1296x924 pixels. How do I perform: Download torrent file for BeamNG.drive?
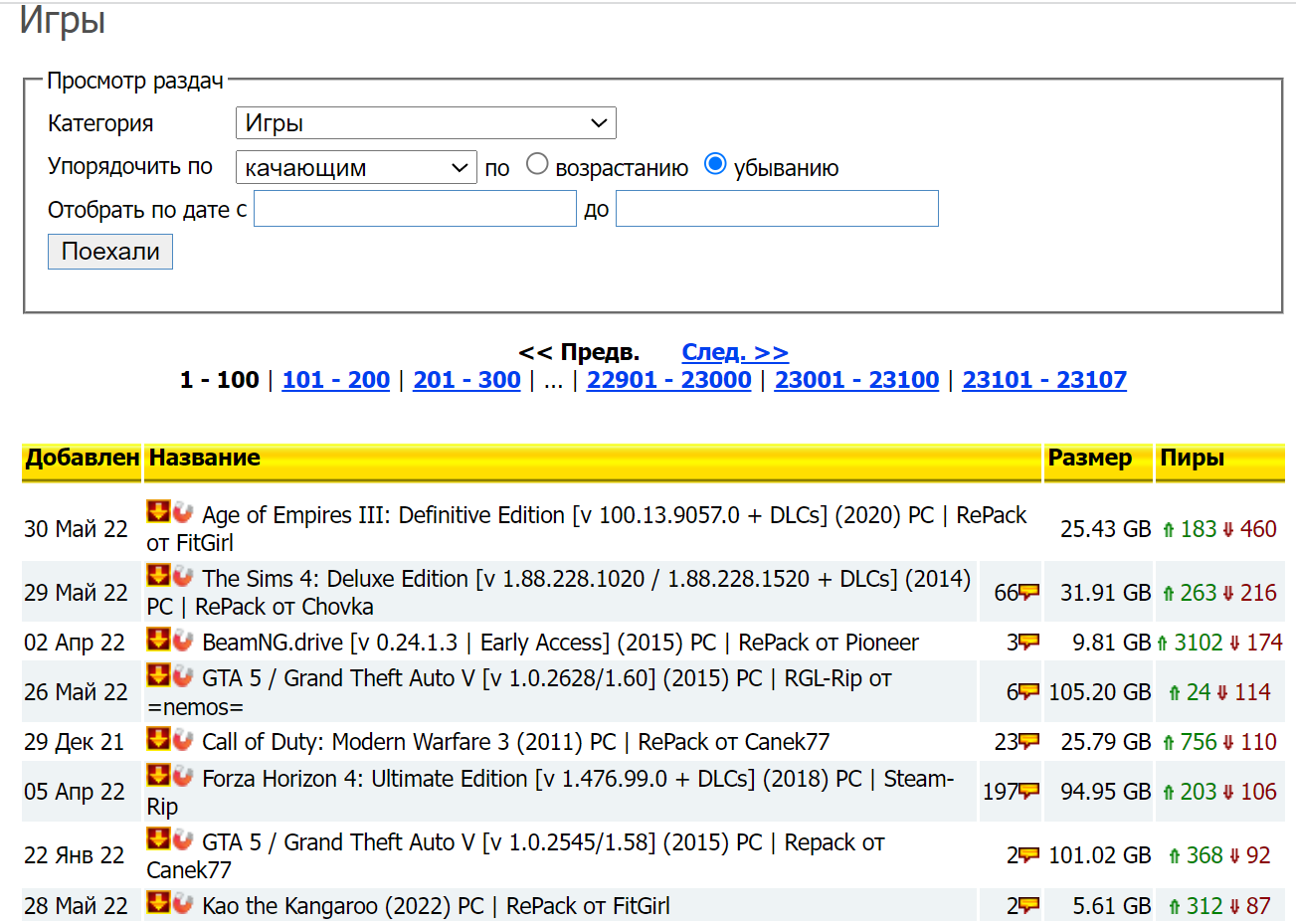158,640
